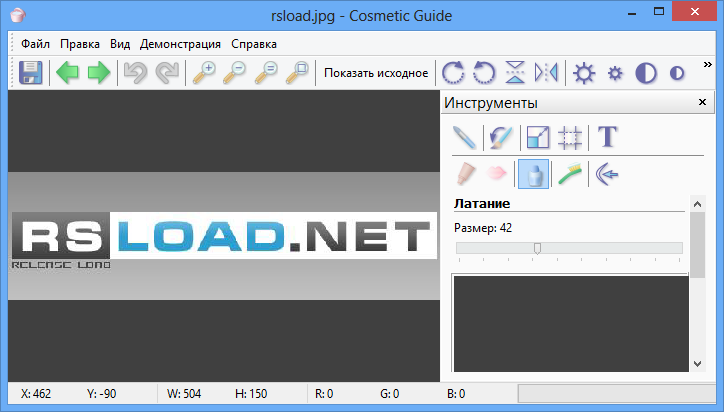The width and height of the screenshot is (724, 412).
Task: Open the Правка menu
Action: point(80,44)
